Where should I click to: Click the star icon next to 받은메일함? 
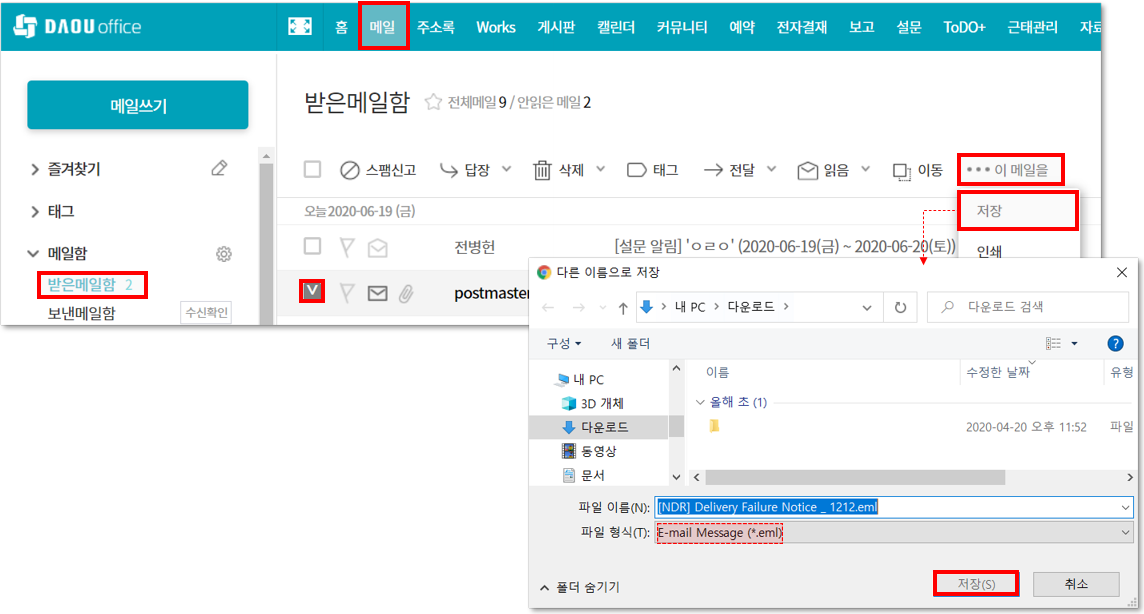[433, 102]
